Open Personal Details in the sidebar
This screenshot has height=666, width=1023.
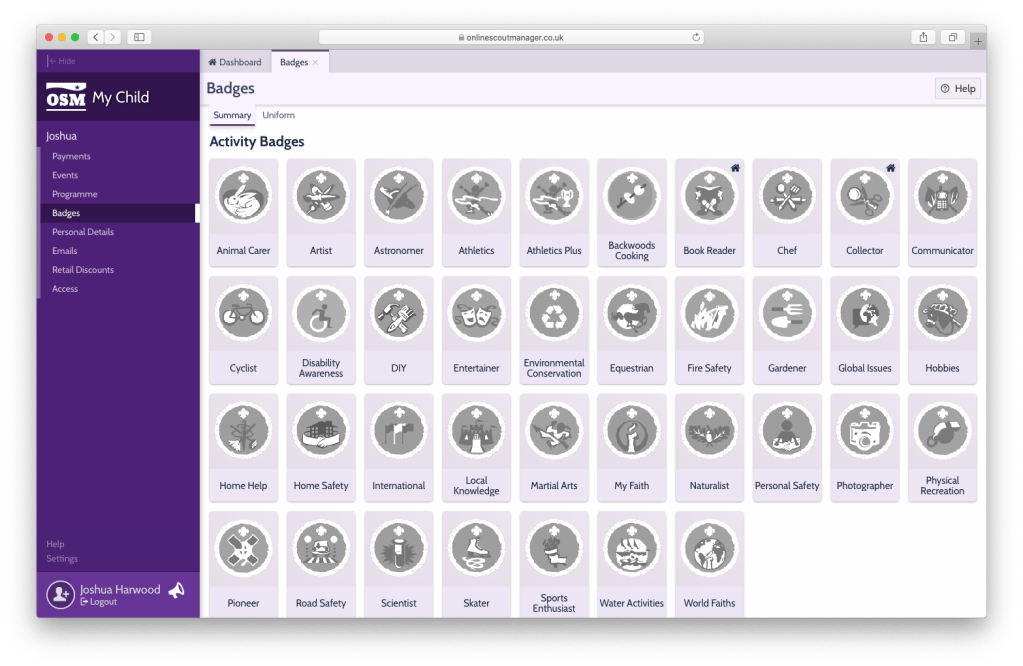tap(83, 232)
